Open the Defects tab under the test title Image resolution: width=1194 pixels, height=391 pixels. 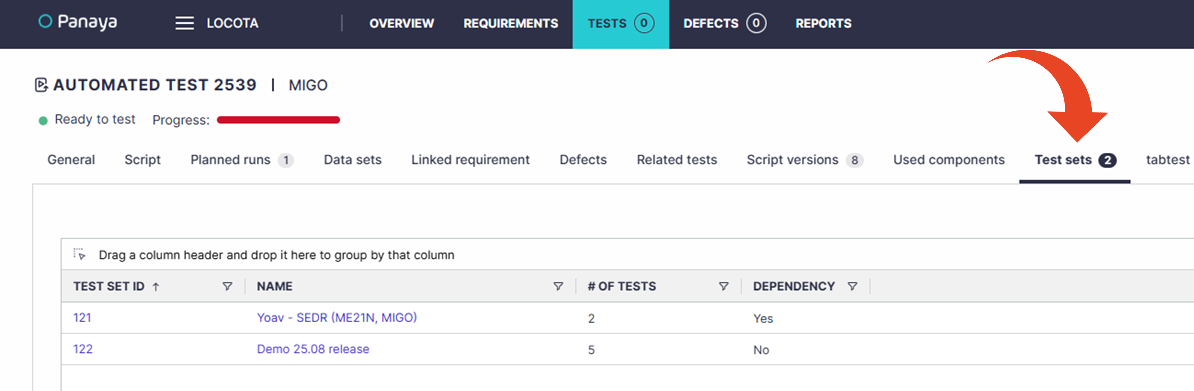coord(583,160)
